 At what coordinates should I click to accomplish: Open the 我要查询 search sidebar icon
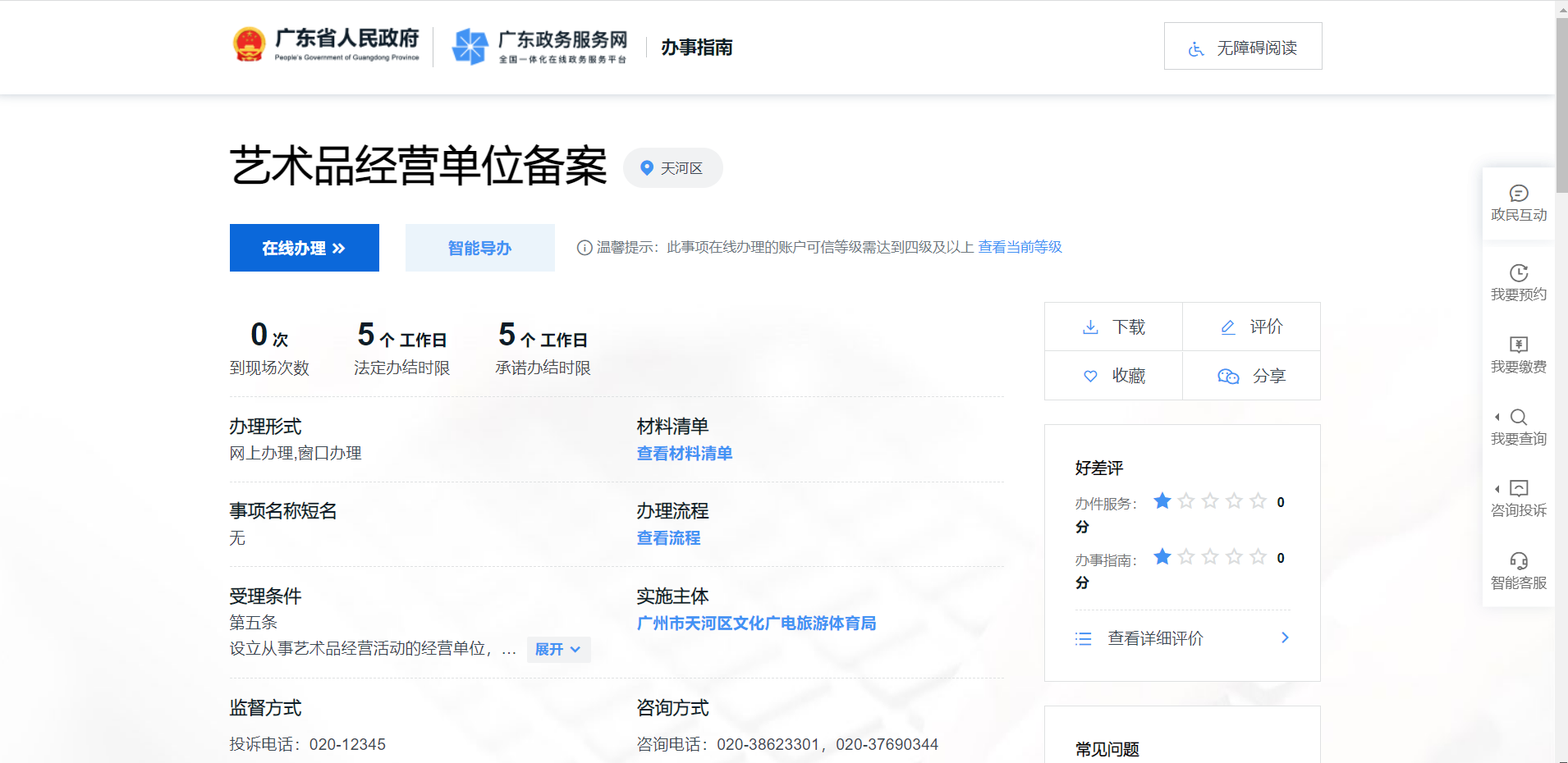pyautogui.click(x=1518, y=418)
